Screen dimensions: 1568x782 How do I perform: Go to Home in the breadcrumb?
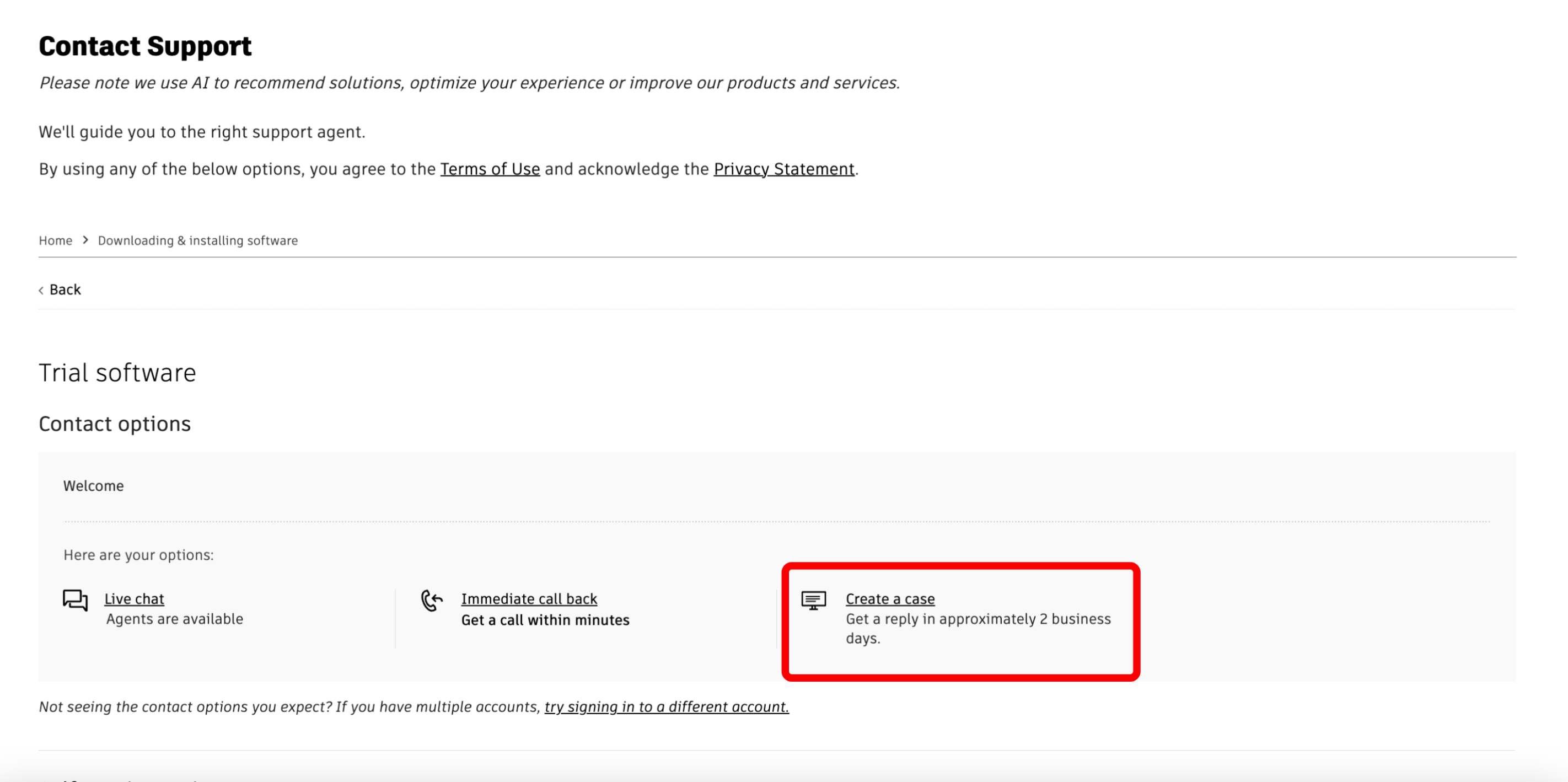tap(55, 240)
